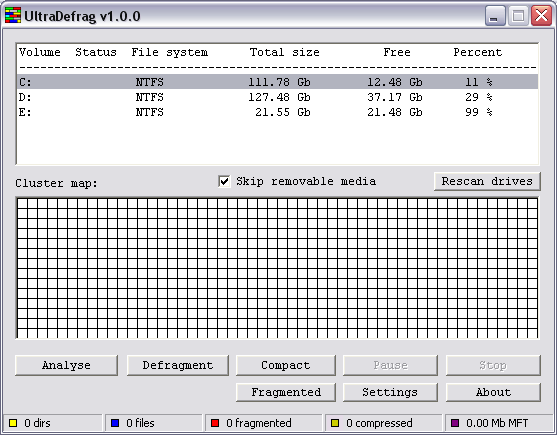Click the Defragment button
Image resolution: width=557 pixels, height=435 pixels.
click(x=178, y=365)
